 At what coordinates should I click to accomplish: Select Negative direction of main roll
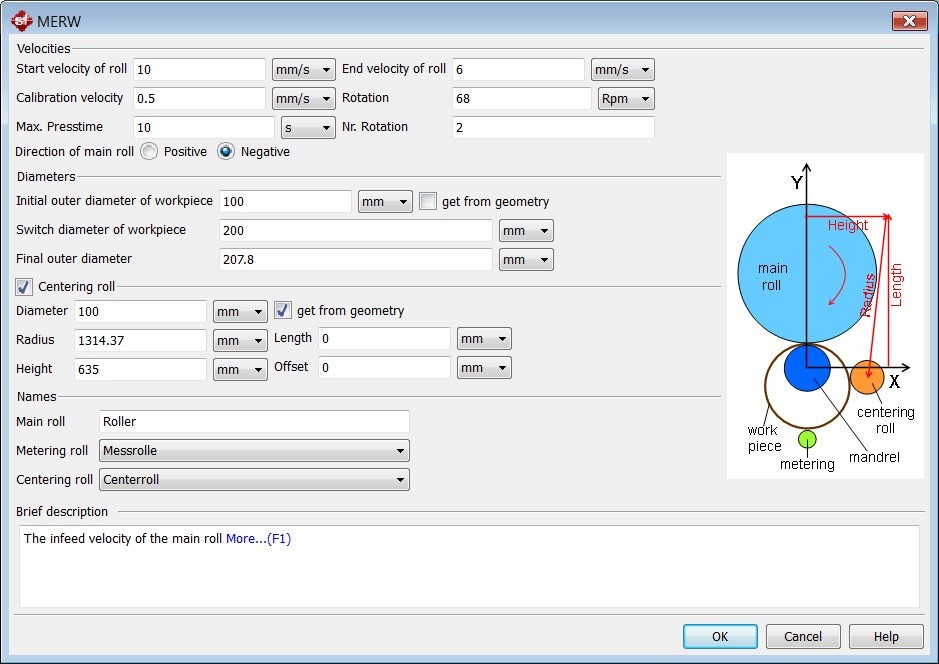pos(226,151)
